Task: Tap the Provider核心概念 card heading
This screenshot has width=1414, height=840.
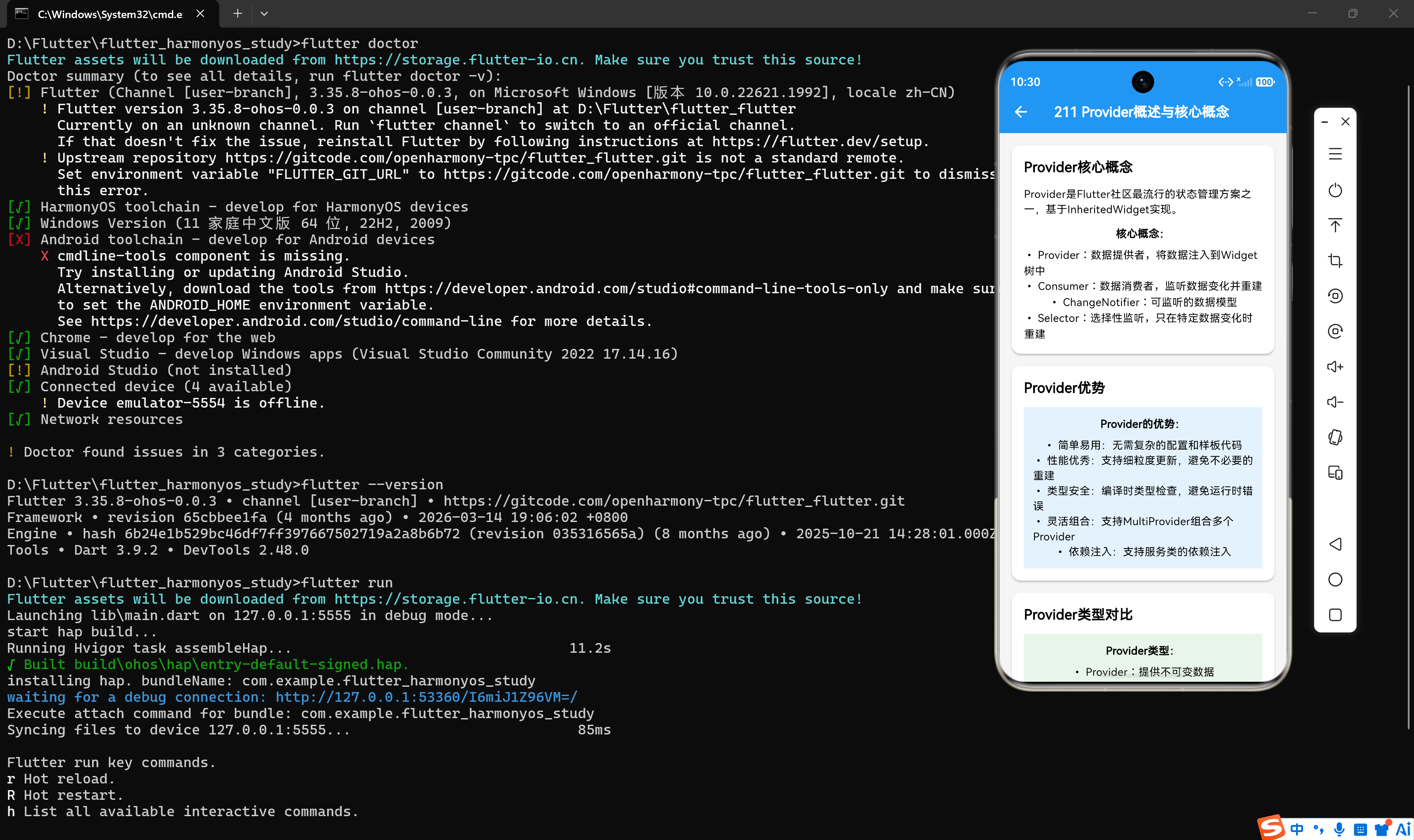Action: (x=1078, y=167)
